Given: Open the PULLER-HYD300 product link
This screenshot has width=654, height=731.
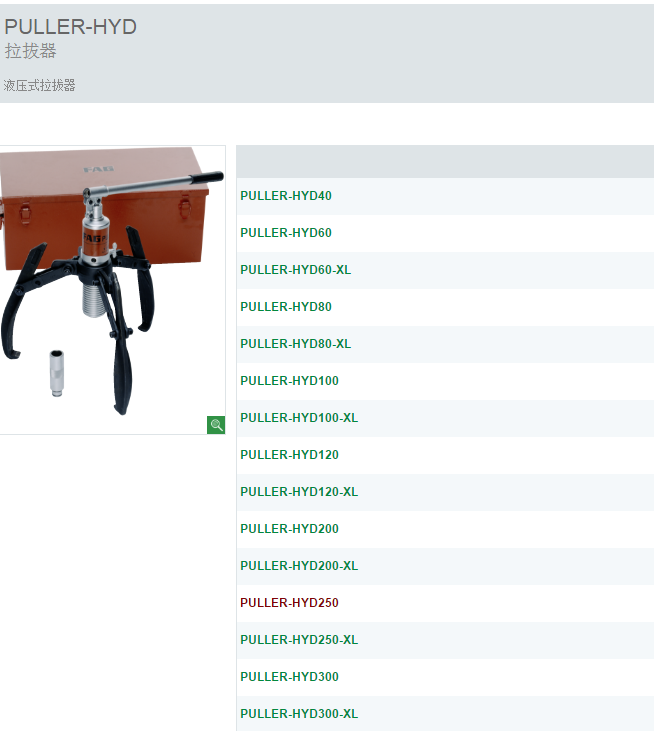Looking at the screenshot, I should [x=289, y=676].
